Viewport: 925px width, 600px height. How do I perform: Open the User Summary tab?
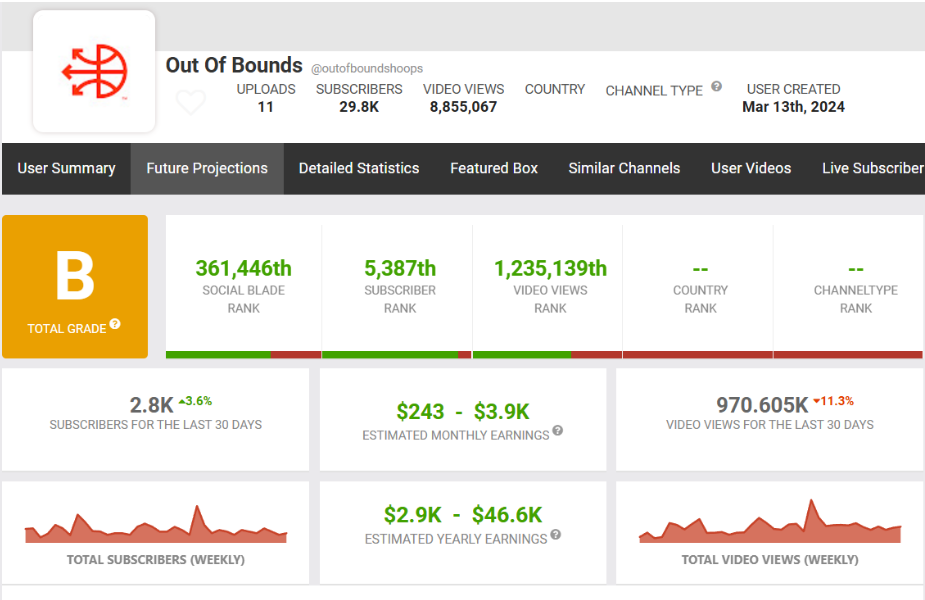[66, 168]
